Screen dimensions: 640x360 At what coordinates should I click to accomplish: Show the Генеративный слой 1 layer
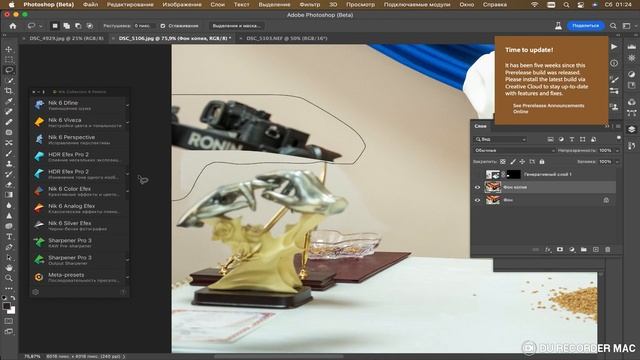(x=477, y=174)
